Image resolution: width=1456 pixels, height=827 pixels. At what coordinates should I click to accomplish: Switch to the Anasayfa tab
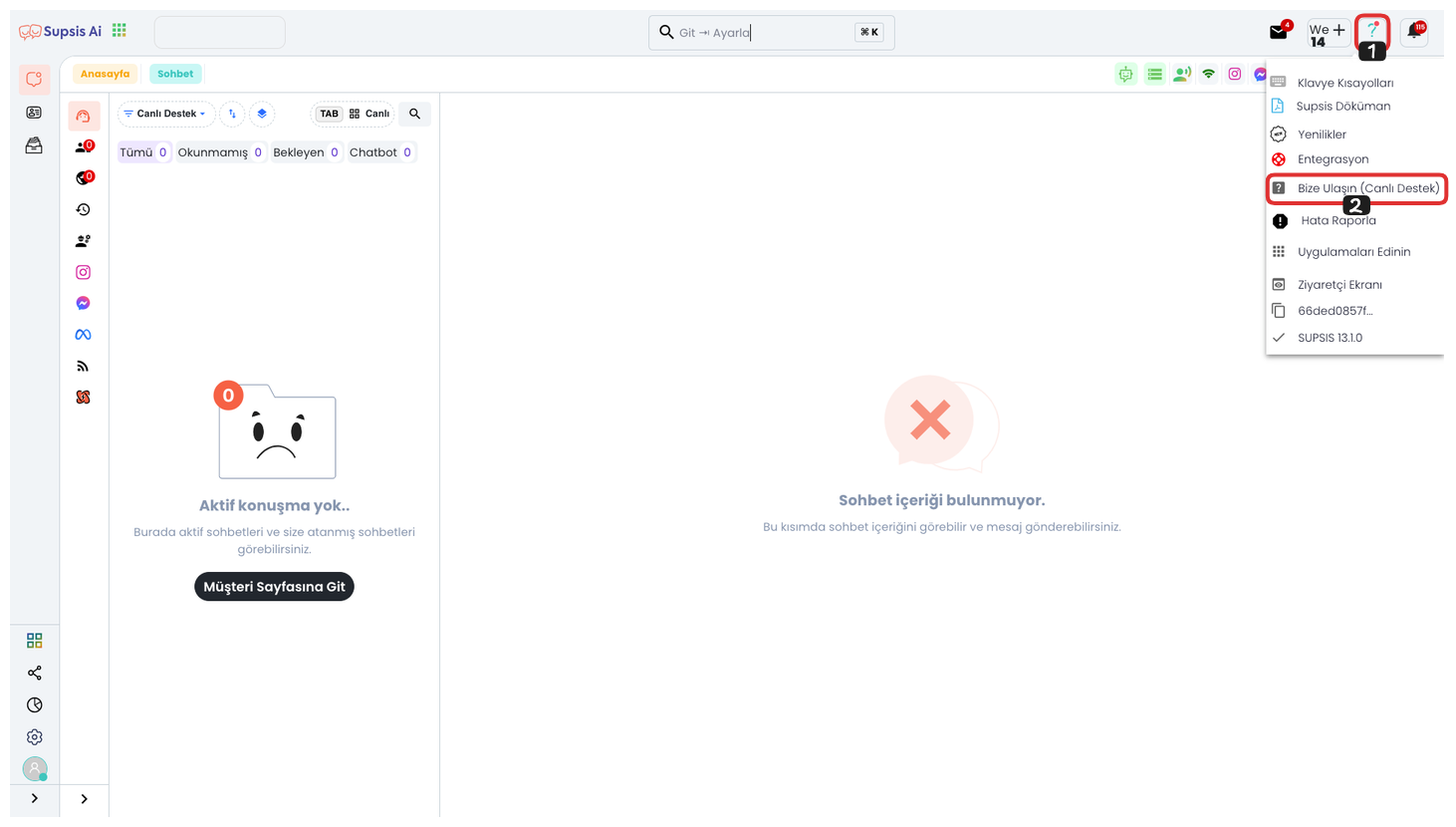[105, 74]
